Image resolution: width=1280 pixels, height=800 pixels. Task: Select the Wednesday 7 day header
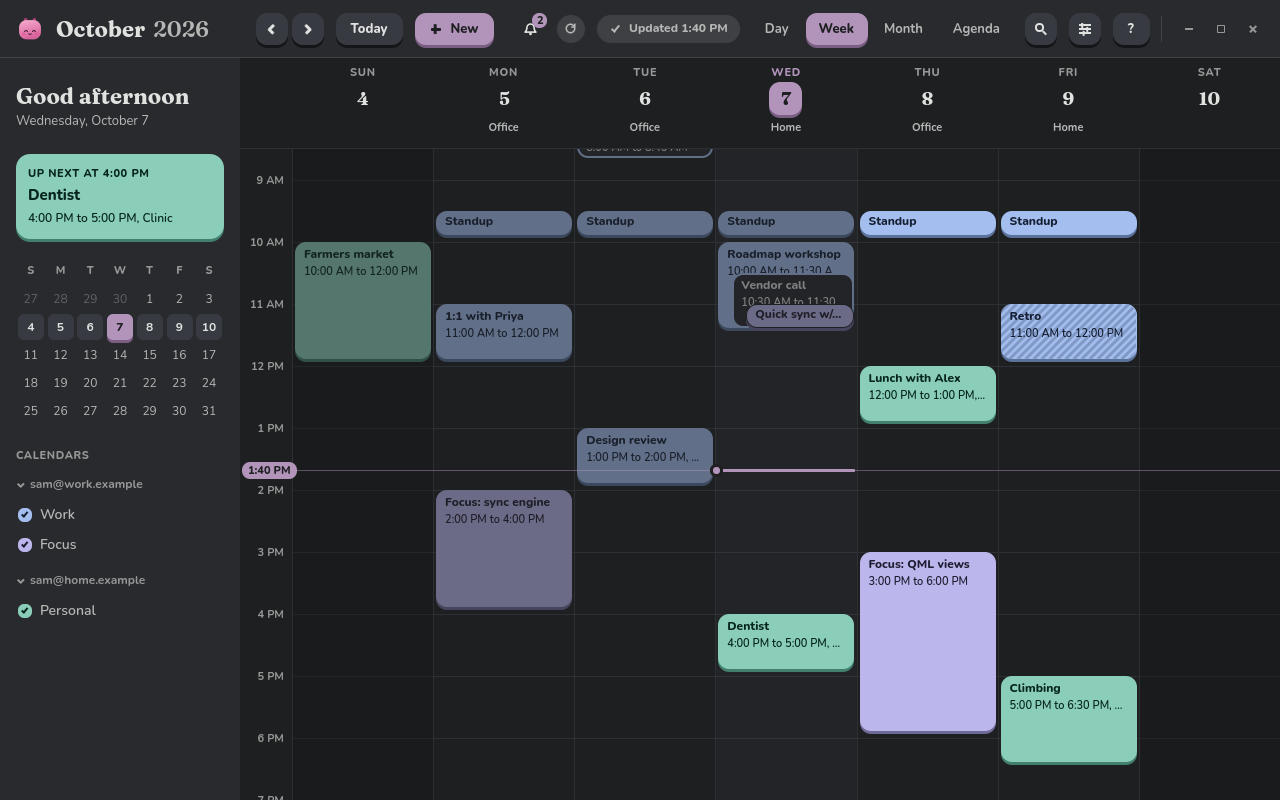pos(786,100)
